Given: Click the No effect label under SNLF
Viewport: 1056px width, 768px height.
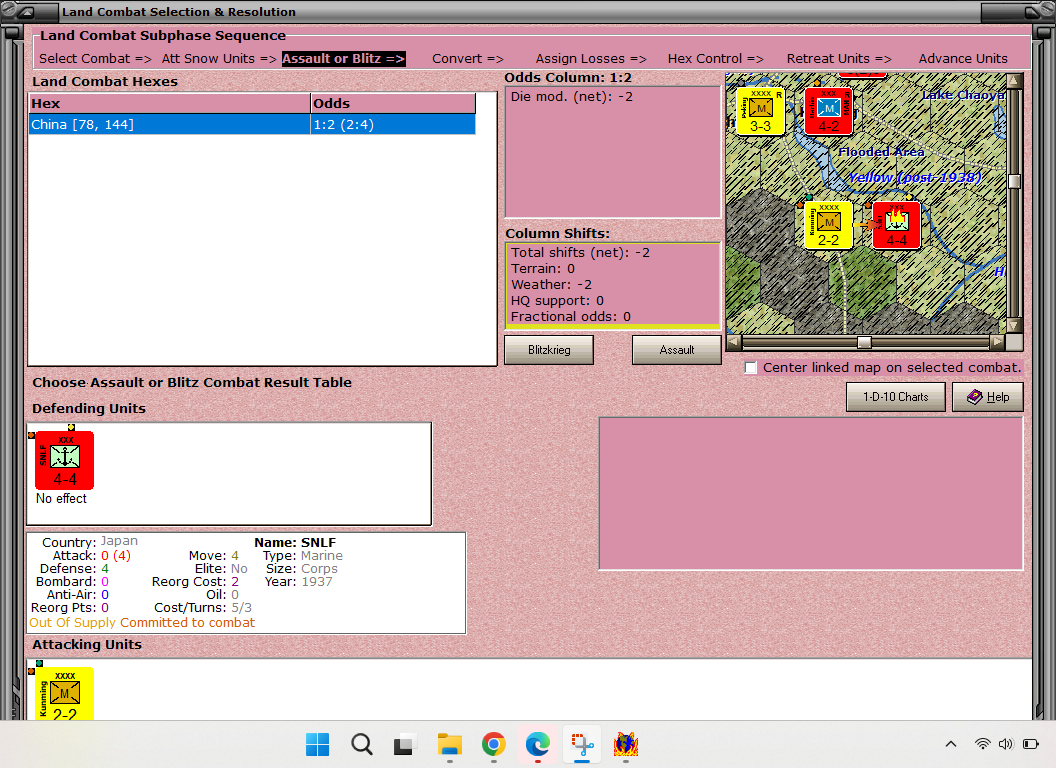Looking at the screenshot, I should [x=61, y=499].
